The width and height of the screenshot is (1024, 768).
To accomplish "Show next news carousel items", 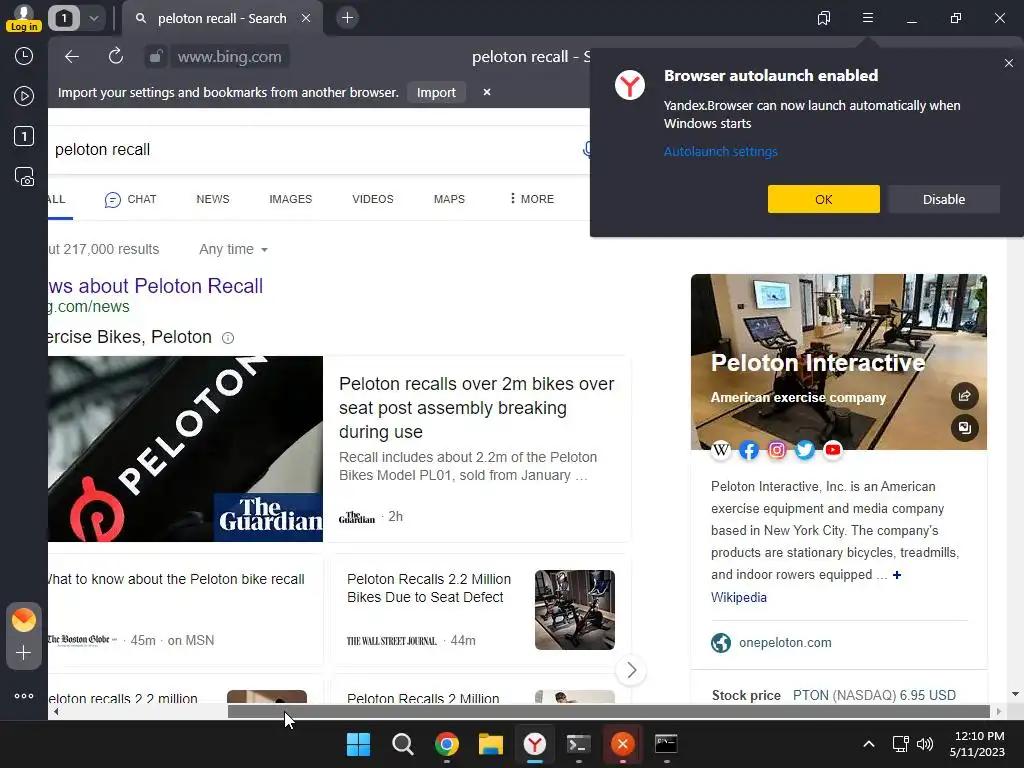I will pos(631,670).
